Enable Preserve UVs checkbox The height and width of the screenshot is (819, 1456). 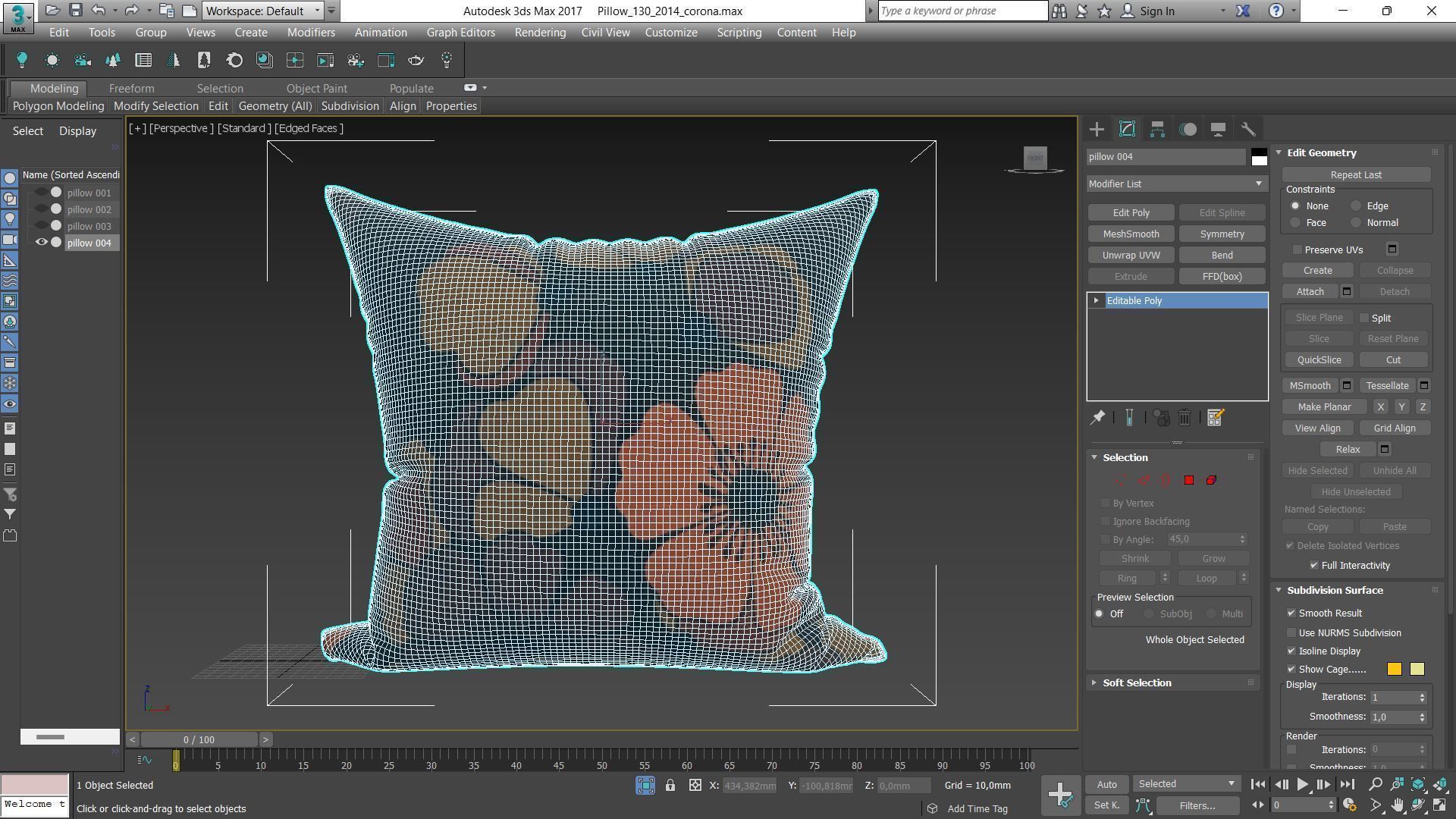coord(1298,249)
